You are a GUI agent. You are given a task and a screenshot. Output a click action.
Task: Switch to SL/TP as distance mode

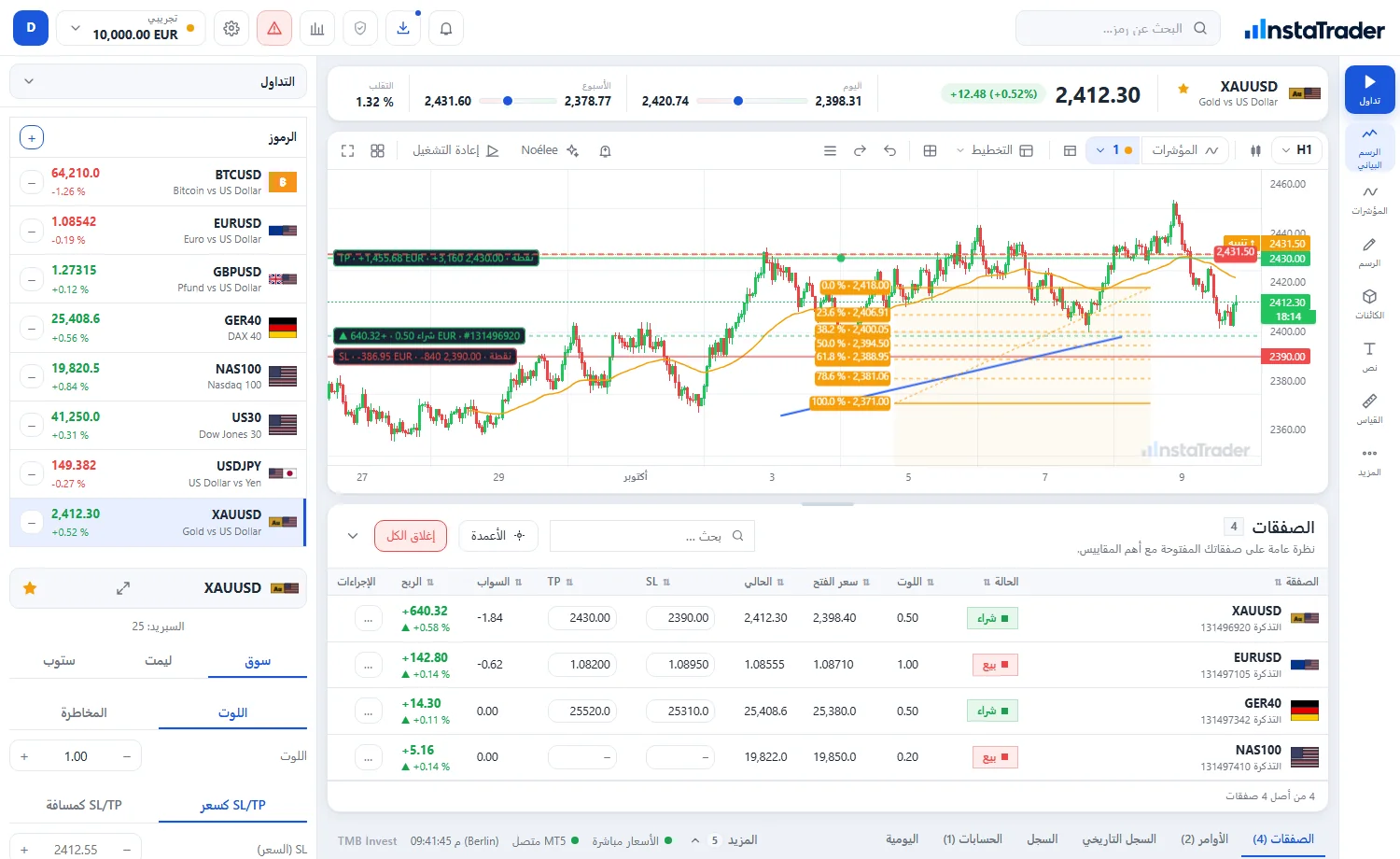click(84, 805)
